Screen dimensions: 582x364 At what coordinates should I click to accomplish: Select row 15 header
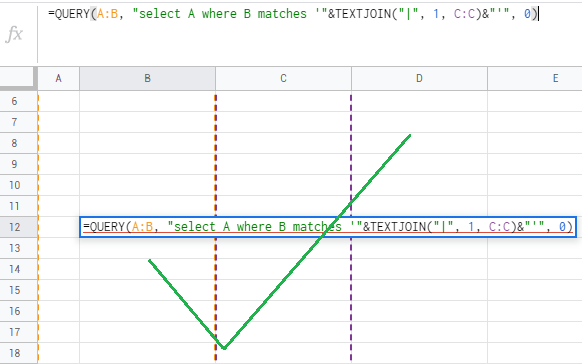click(14, 290)
